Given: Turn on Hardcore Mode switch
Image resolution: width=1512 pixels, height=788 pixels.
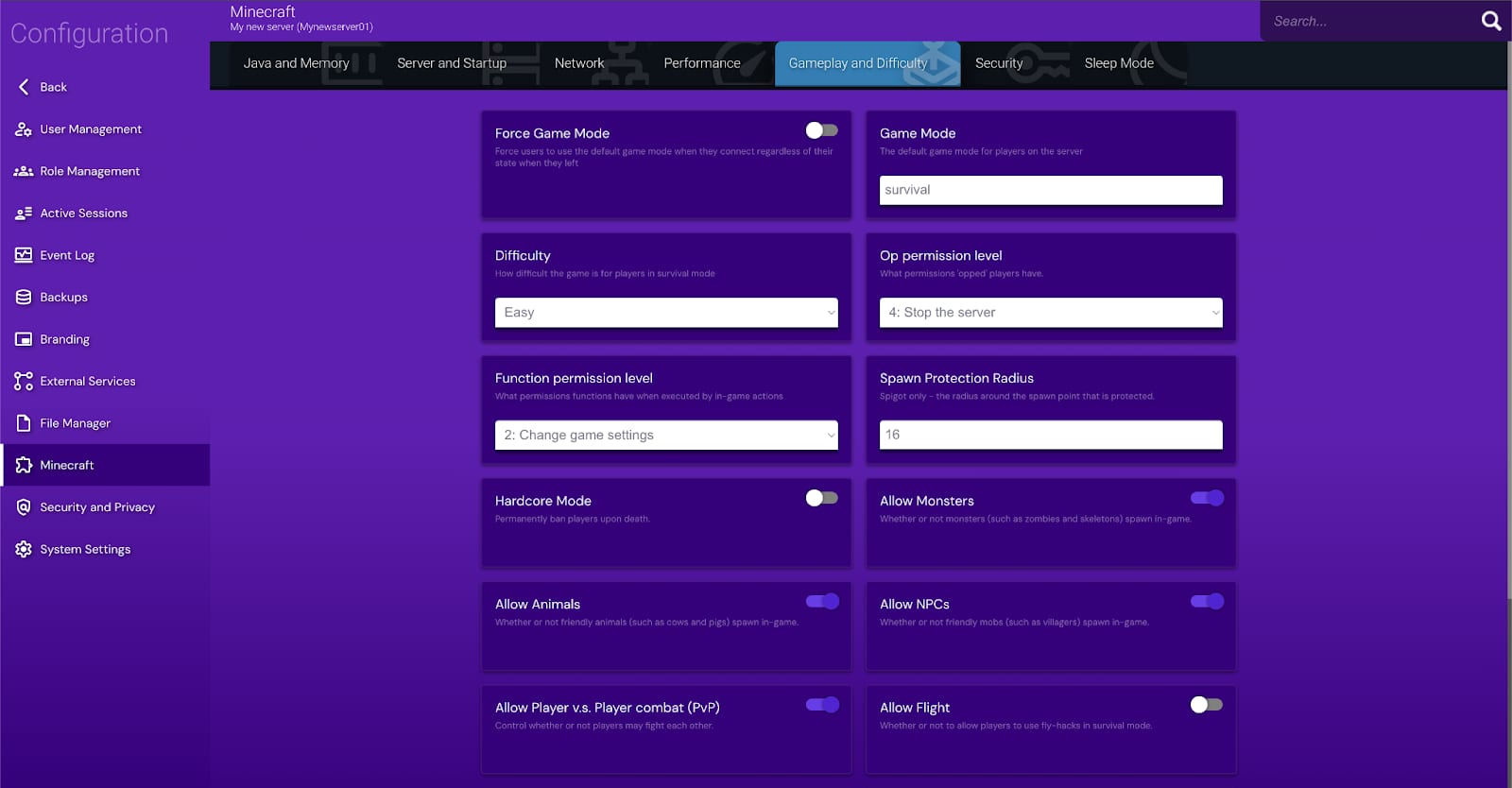Looking at the screenshot, I should coord(821,498).
